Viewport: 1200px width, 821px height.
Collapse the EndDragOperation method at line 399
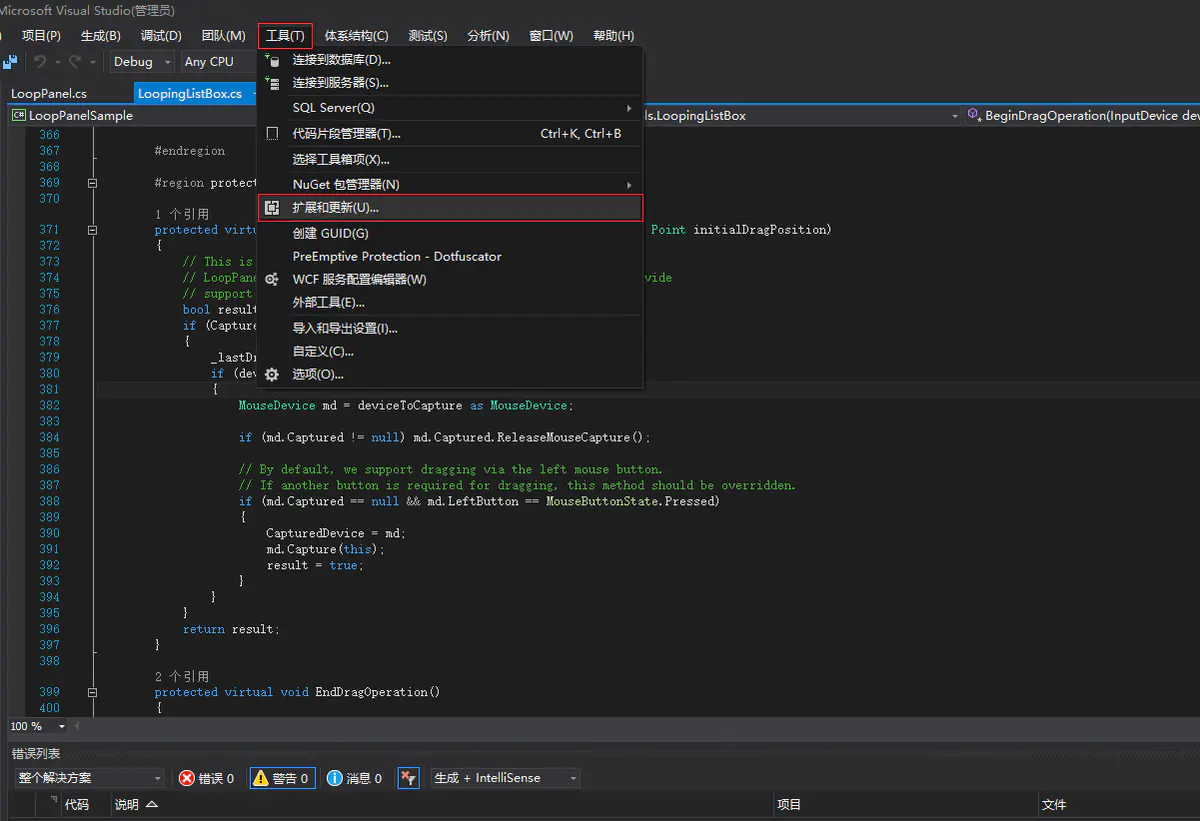tap(92, 692)
